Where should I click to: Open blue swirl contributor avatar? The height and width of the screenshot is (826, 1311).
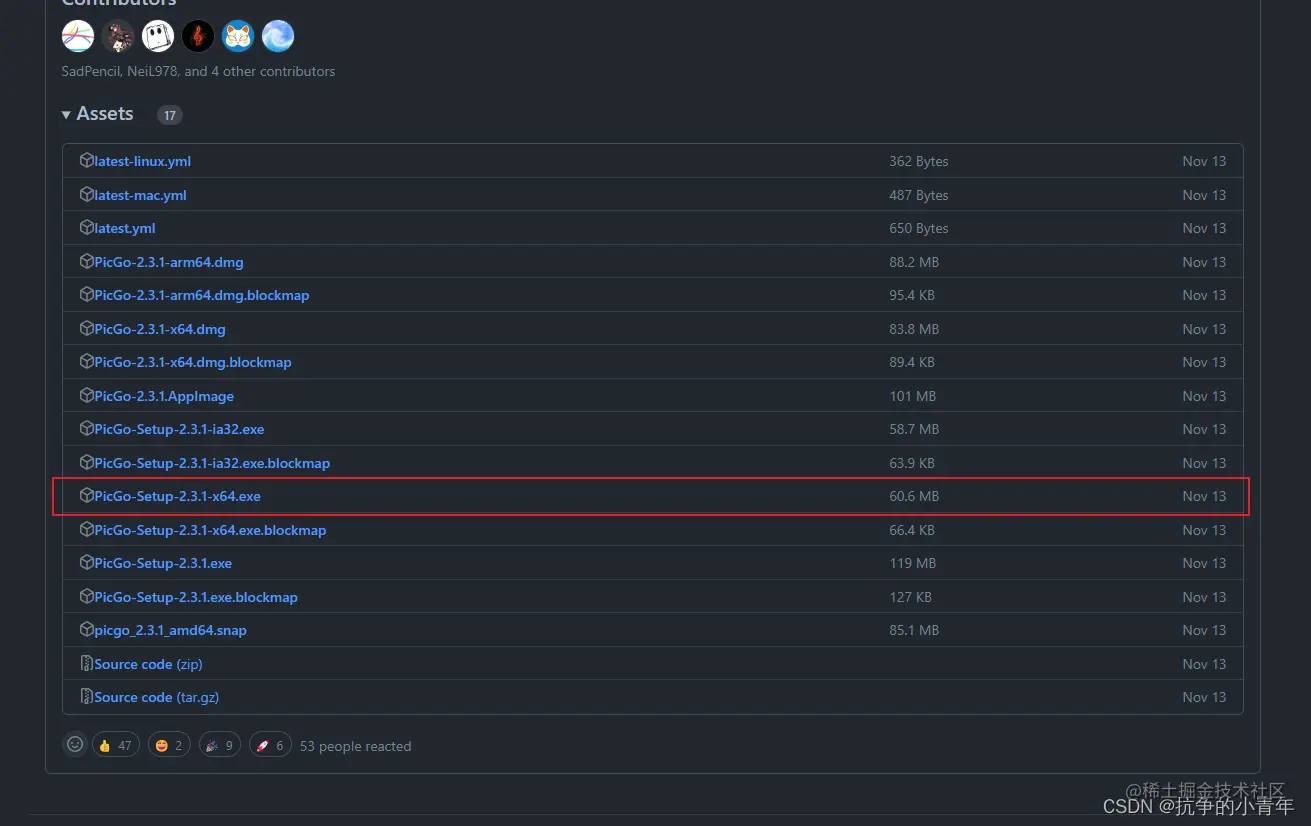click(278, 37)
